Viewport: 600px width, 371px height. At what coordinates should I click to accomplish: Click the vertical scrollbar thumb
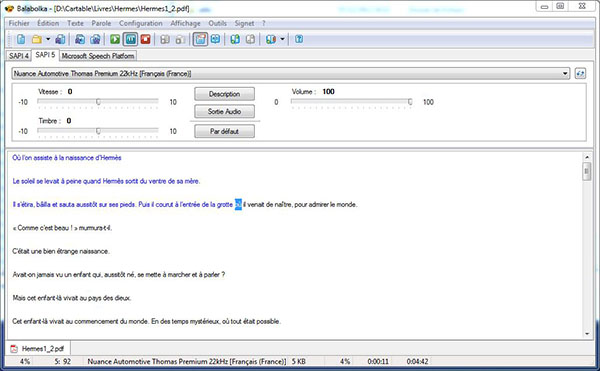click(x=587, y=171)
